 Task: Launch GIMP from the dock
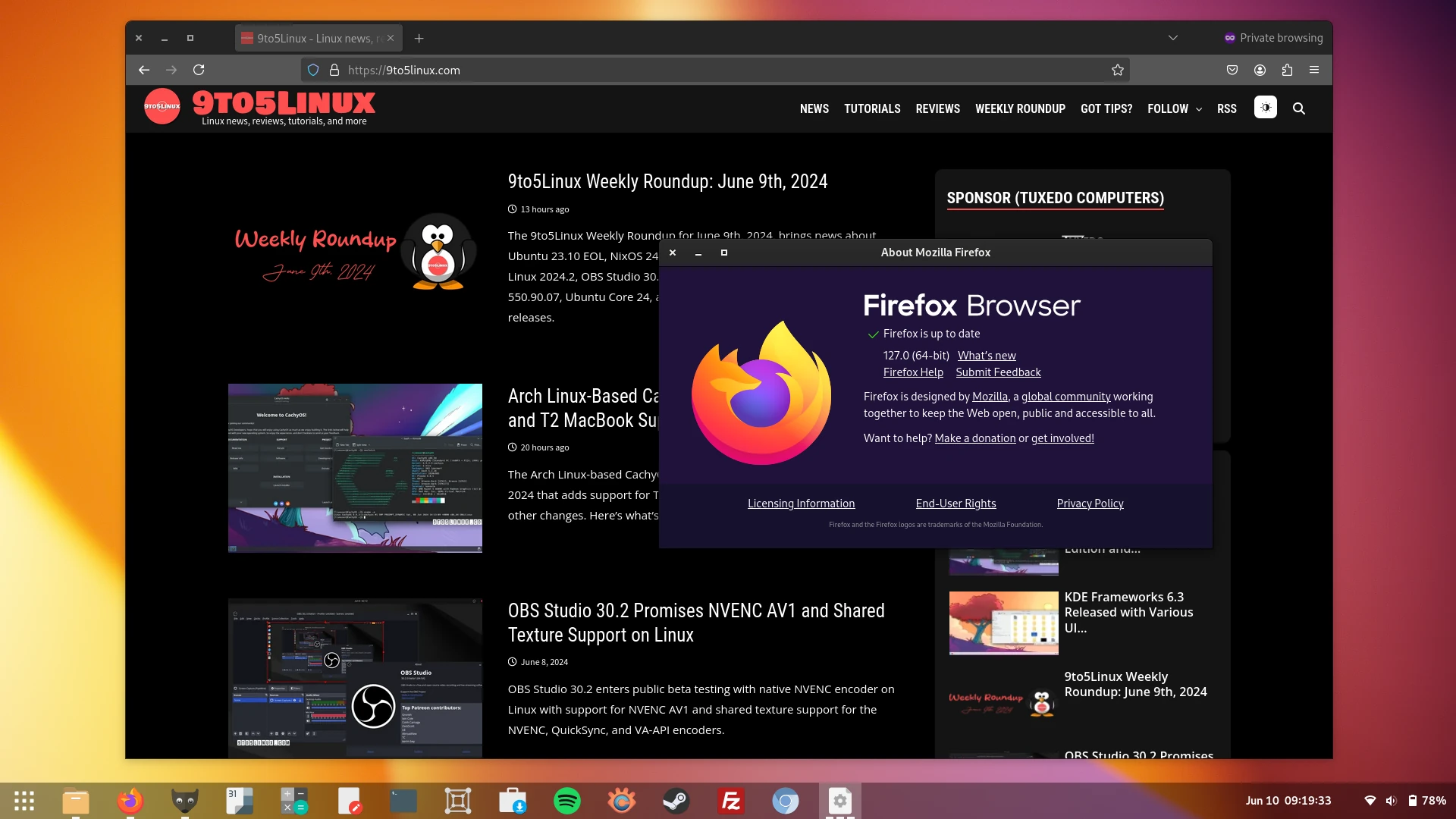tap(185, 801)
